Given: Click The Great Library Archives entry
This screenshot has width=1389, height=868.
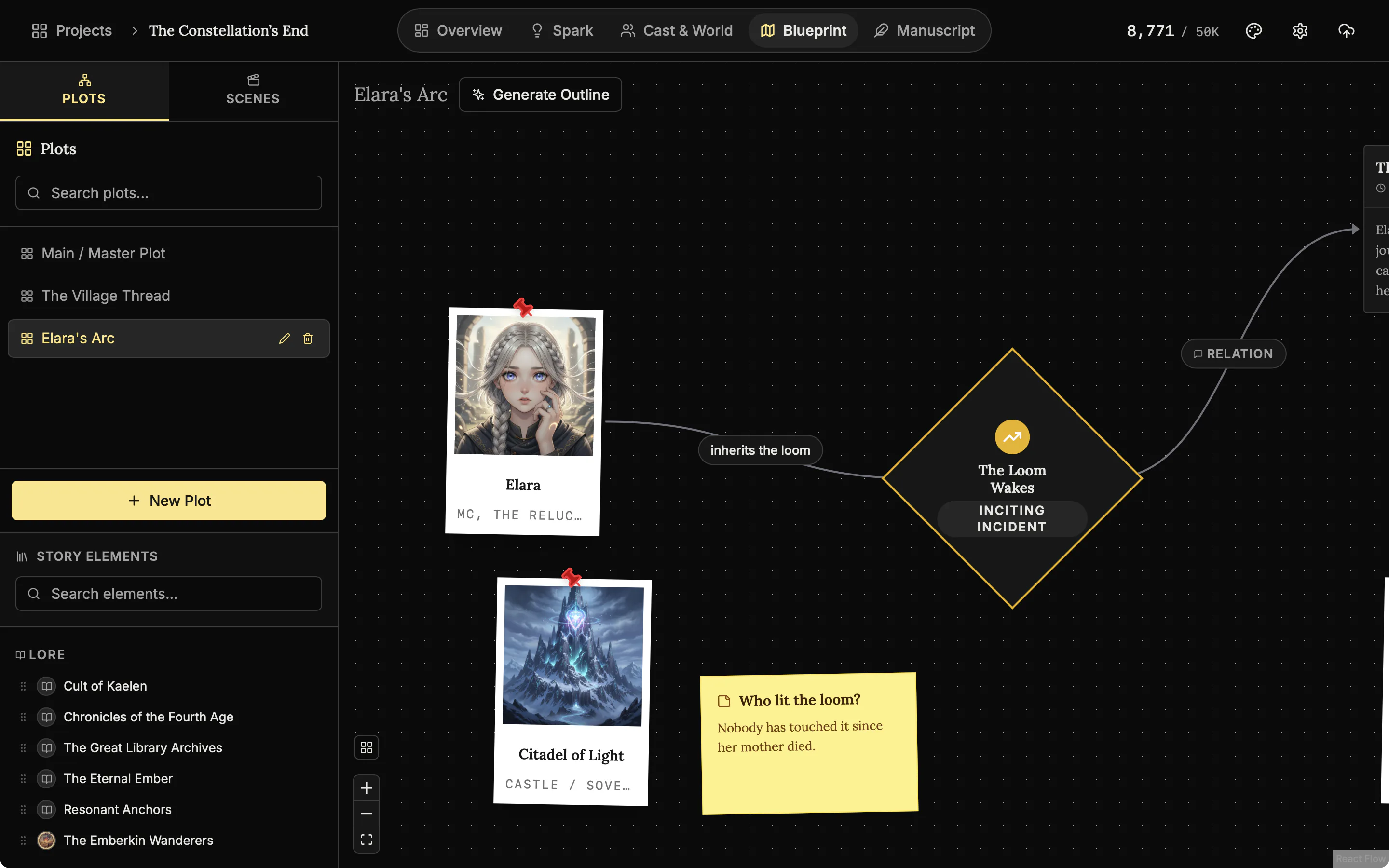Looking at the screenshot, I should coord(142,747).
